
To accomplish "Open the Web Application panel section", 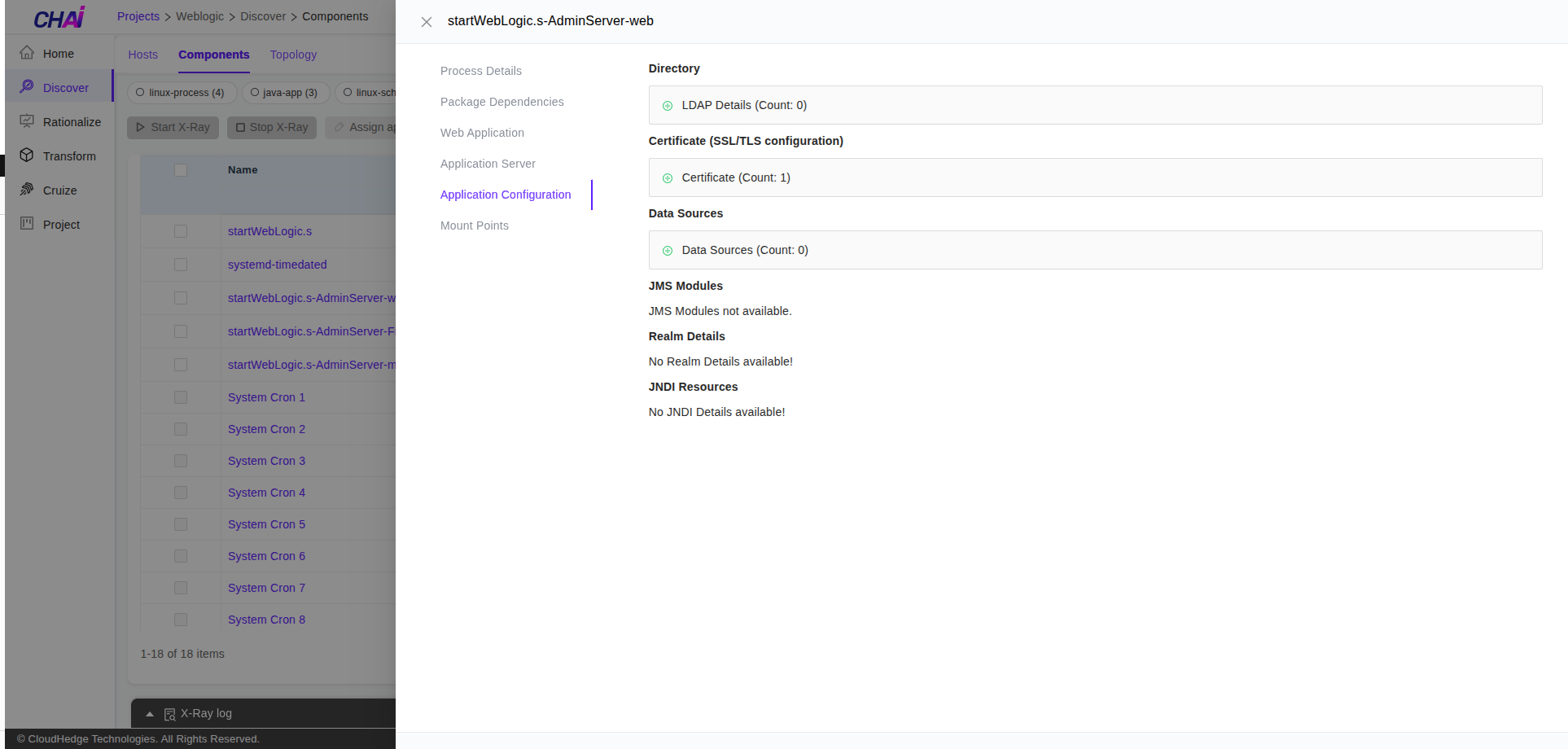I will tap(482, 133).
